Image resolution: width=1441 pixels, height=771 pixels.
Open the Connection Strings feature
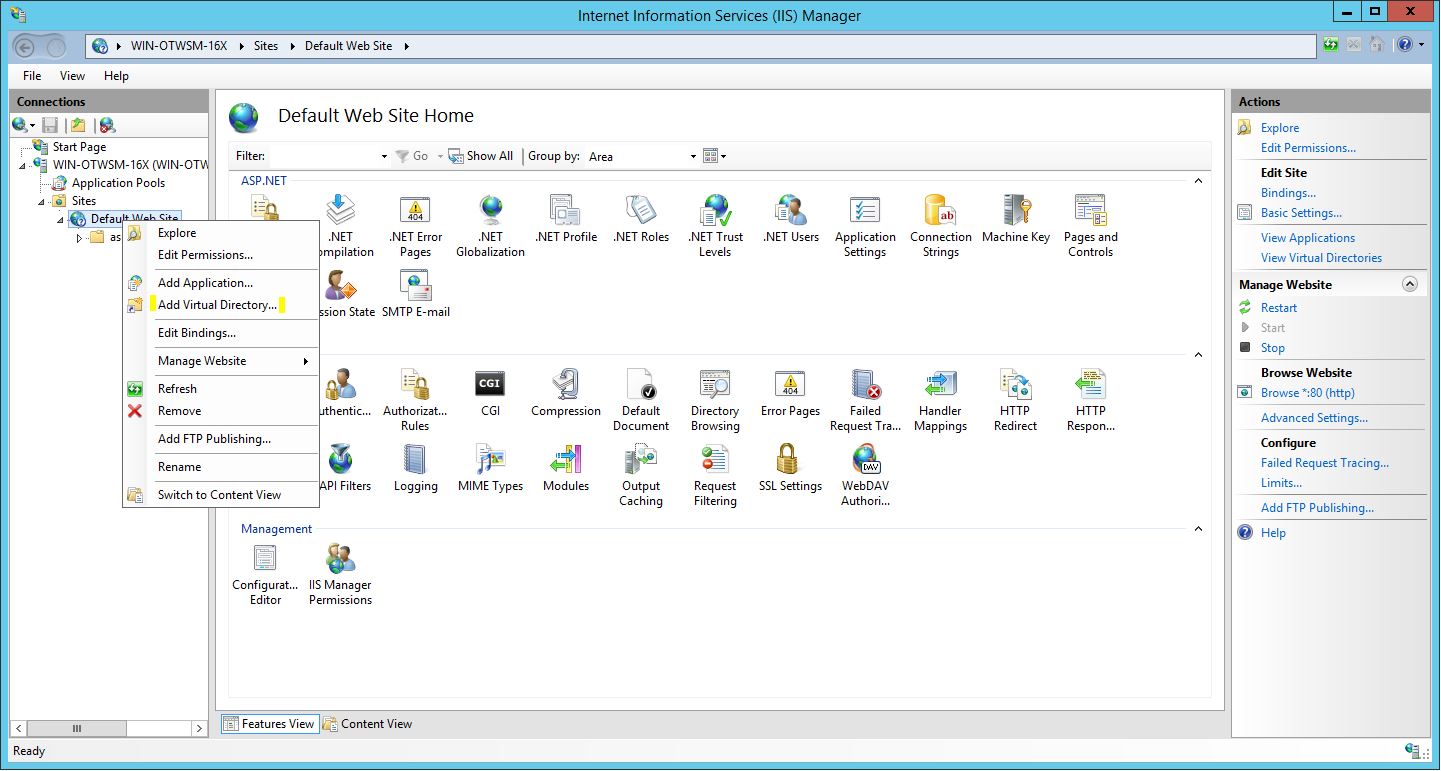click(x=940, y=226)
